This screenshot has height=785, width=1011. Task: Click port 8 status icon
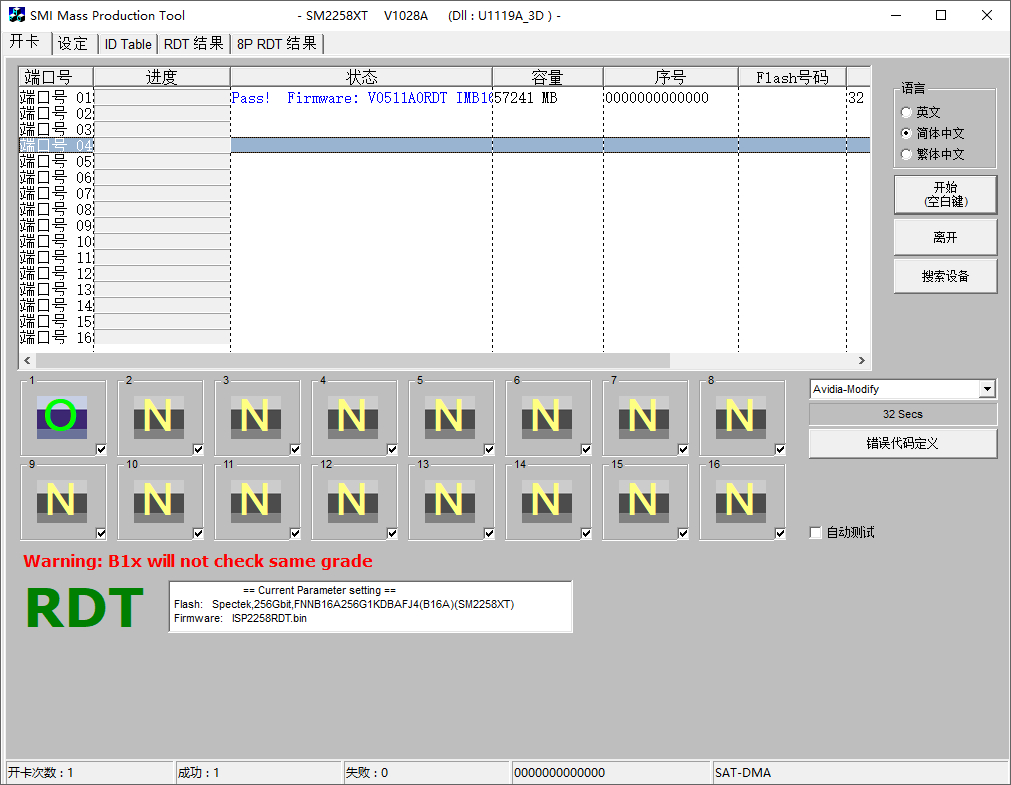pyautogui.click(x=740, y=417)
